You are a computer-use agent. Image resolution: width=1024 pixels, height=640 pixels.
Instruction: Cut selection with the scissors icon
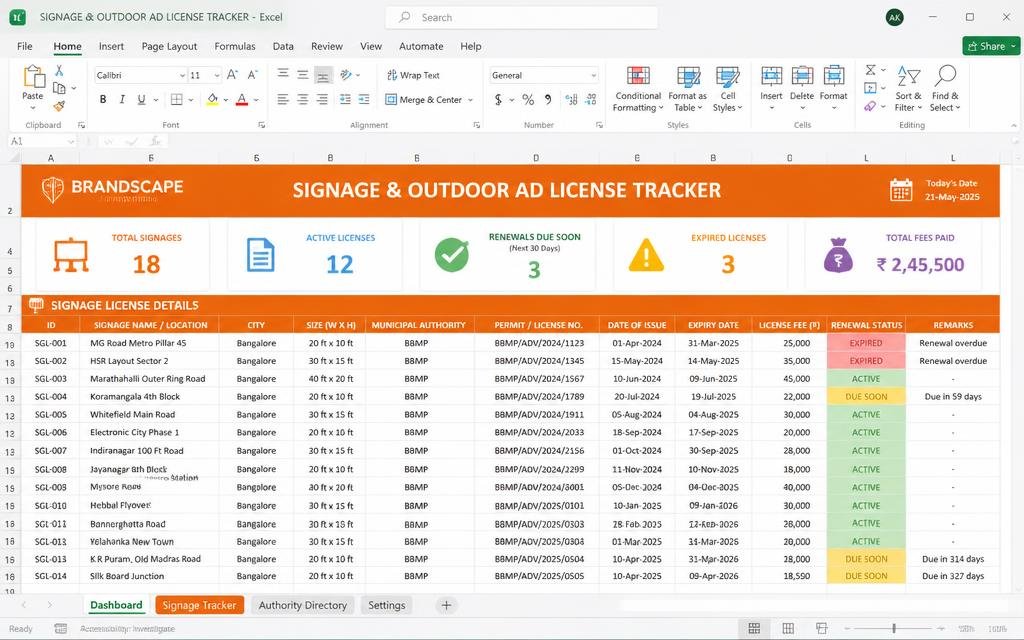coord(59,71)
